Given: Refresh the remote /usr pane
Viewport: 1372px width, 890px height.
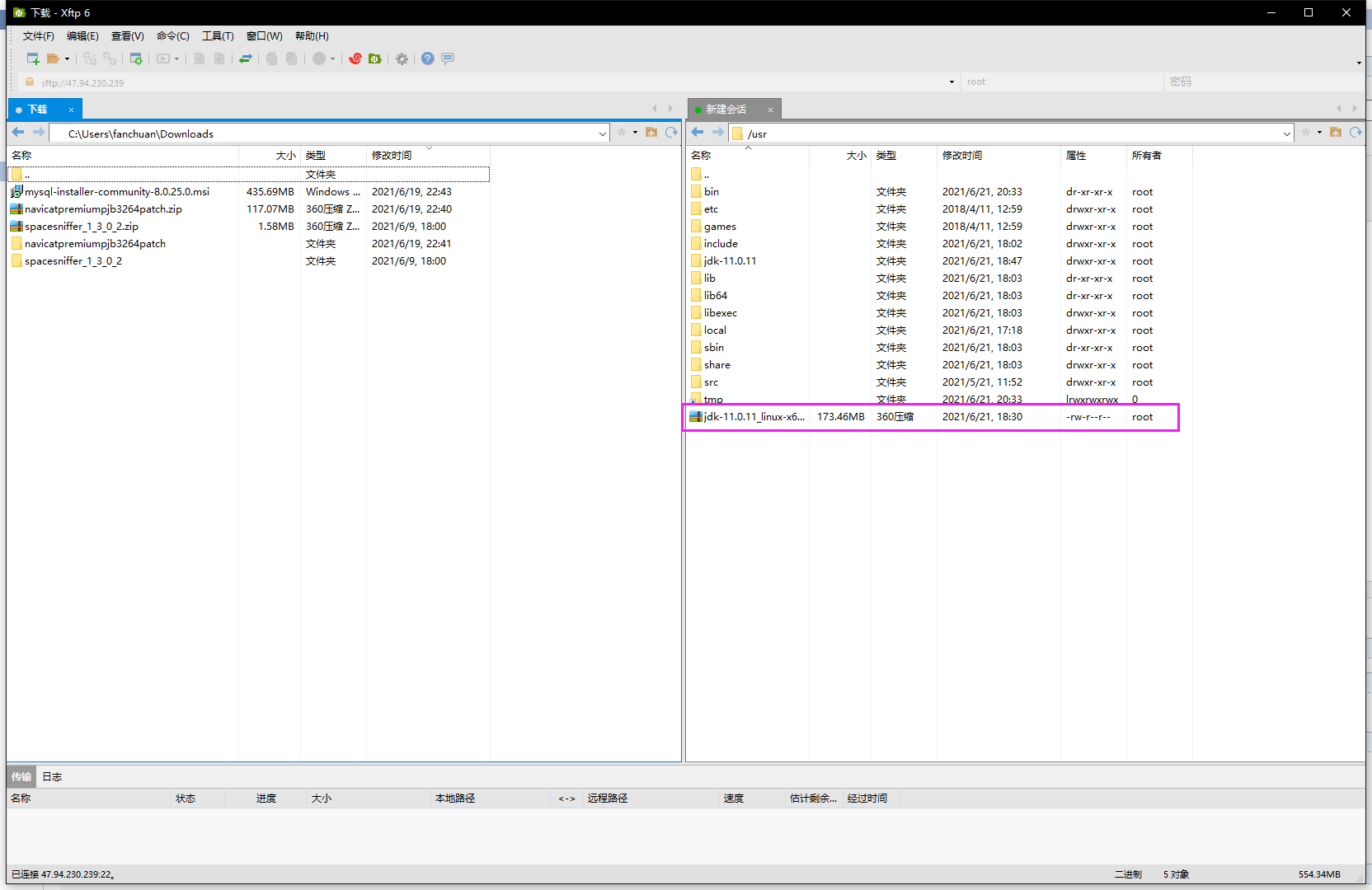Looking at the screenshot, I should pyautogui.click(x=1356, y=133).
